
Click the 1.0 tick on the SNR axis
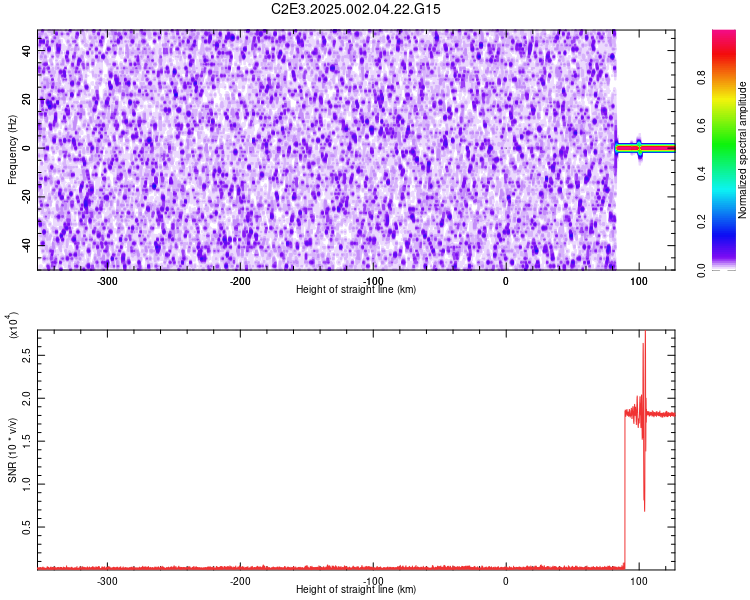[26, 484]
